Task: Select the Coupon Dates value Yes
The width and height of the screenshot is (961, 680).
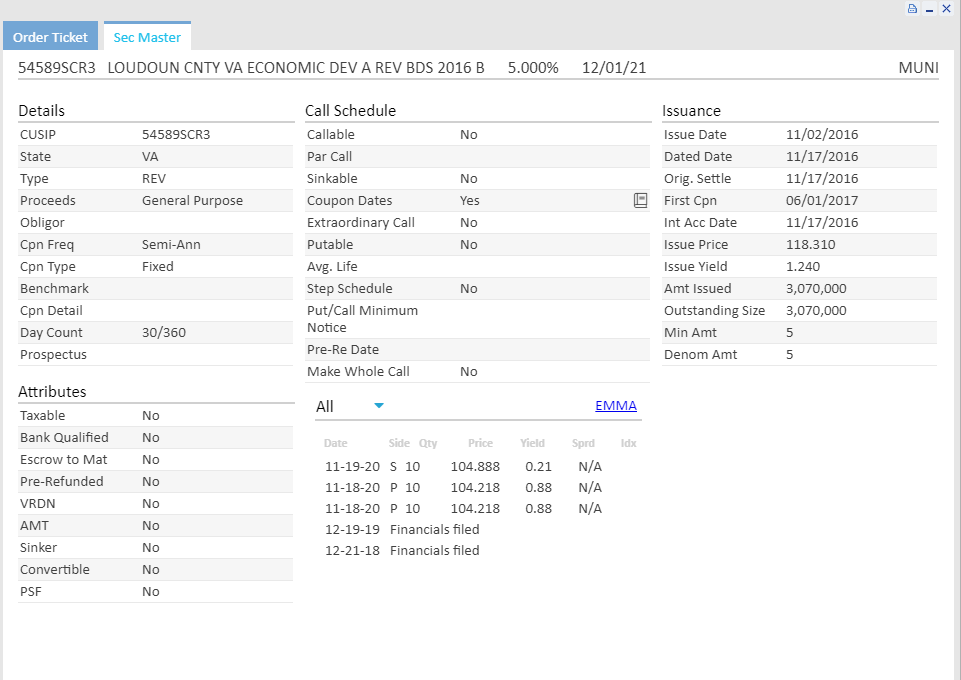Action: point(469,200)
